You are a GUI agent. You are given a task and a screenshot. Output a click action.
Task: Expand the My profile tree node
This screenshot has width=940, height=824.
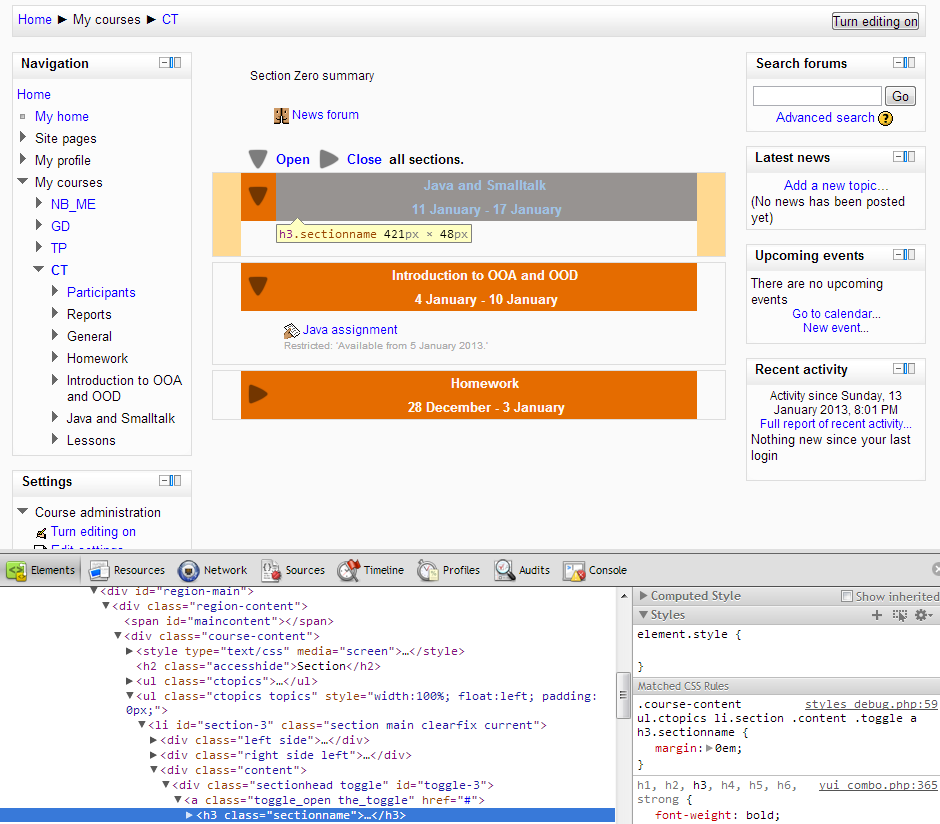(23, 159)
